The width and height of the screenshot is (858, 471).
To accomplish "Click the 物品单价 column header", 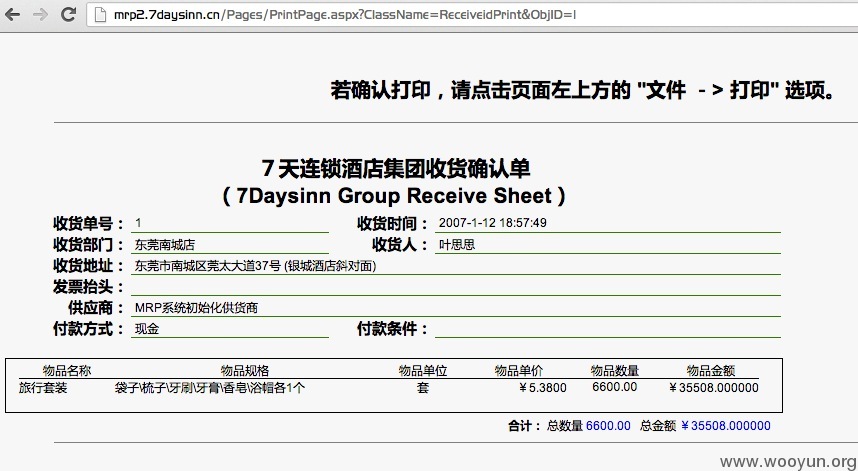I will [519, 370].
